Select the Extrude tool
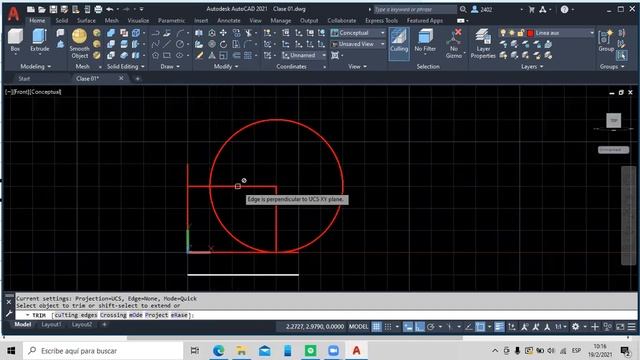 [x=40, y=40]
